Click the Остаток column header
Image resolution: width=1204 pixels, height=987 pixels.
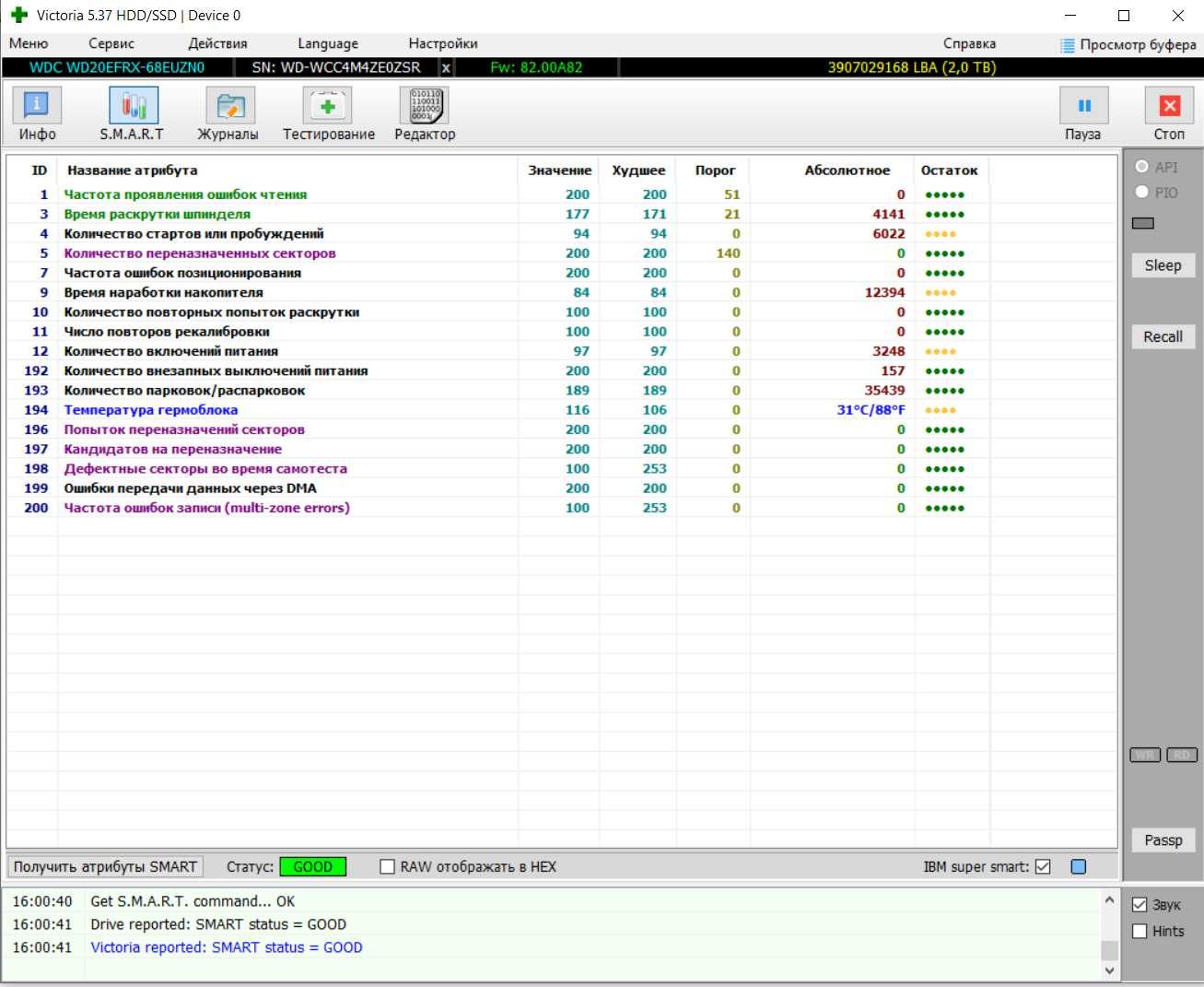(x=952, y=170)
